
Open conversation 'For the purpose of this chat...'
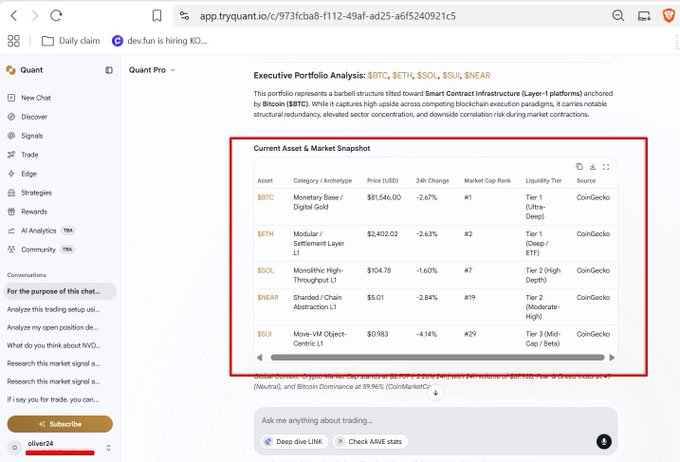pos(60,291)
